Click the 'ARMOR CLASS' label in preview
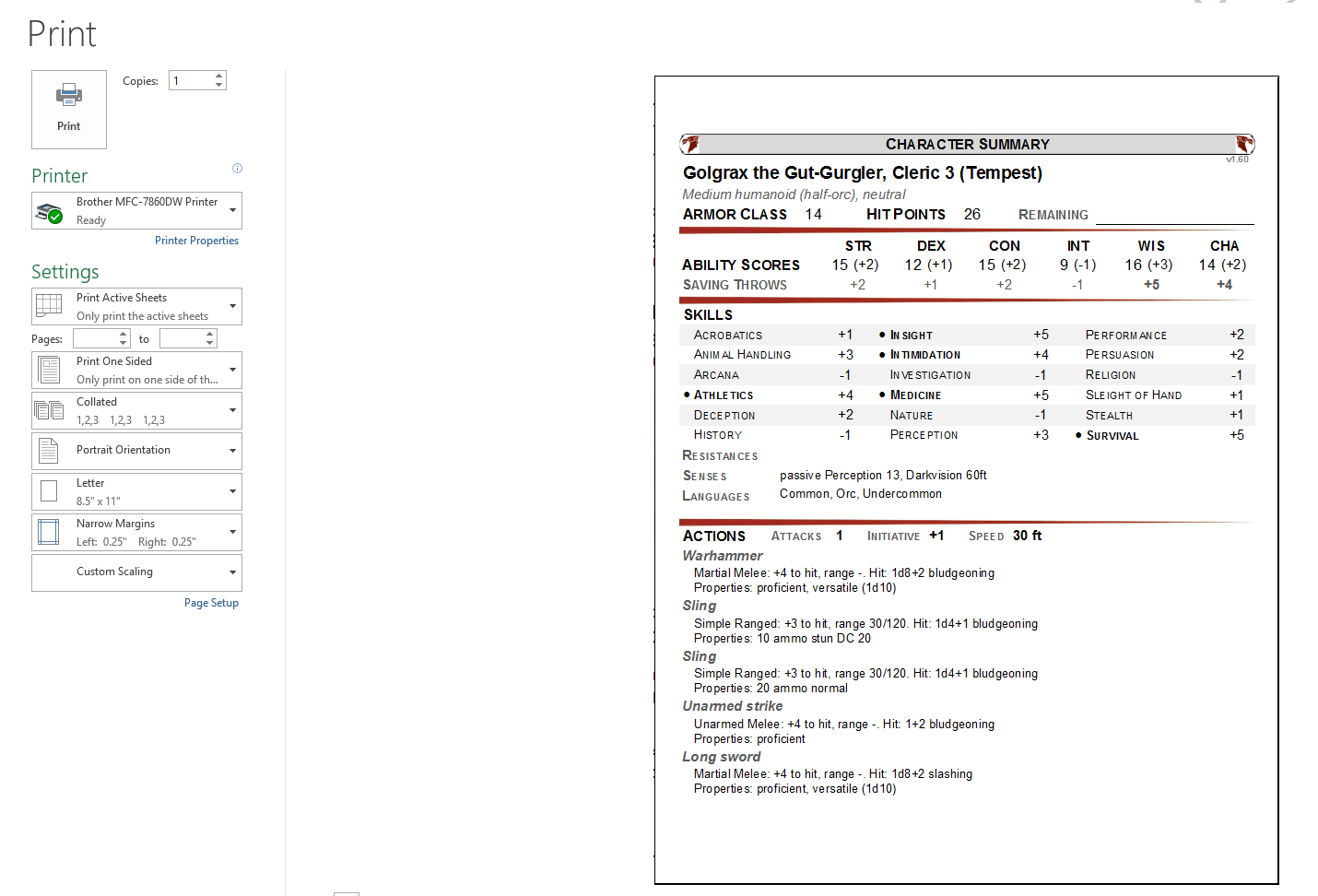Viewport: 1318px width, 896px height. coord(735,215)
